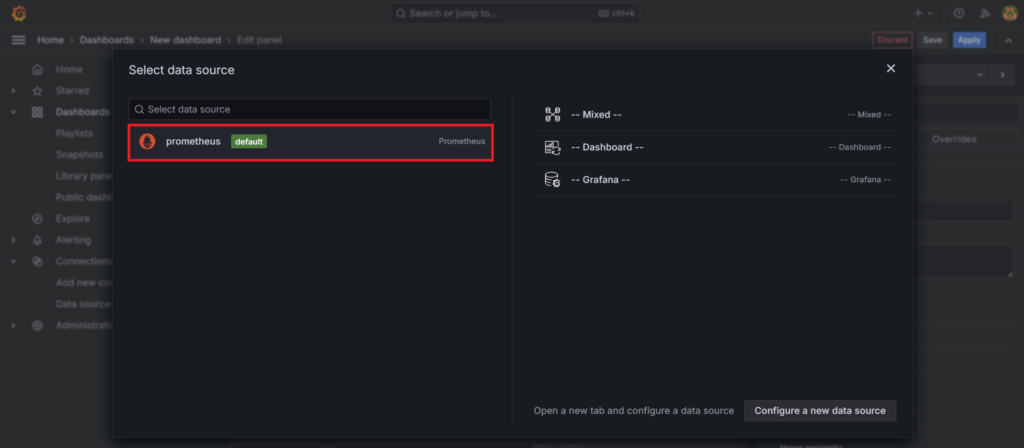
Task: Click the Discard button
Action: [x=892, y=40]
